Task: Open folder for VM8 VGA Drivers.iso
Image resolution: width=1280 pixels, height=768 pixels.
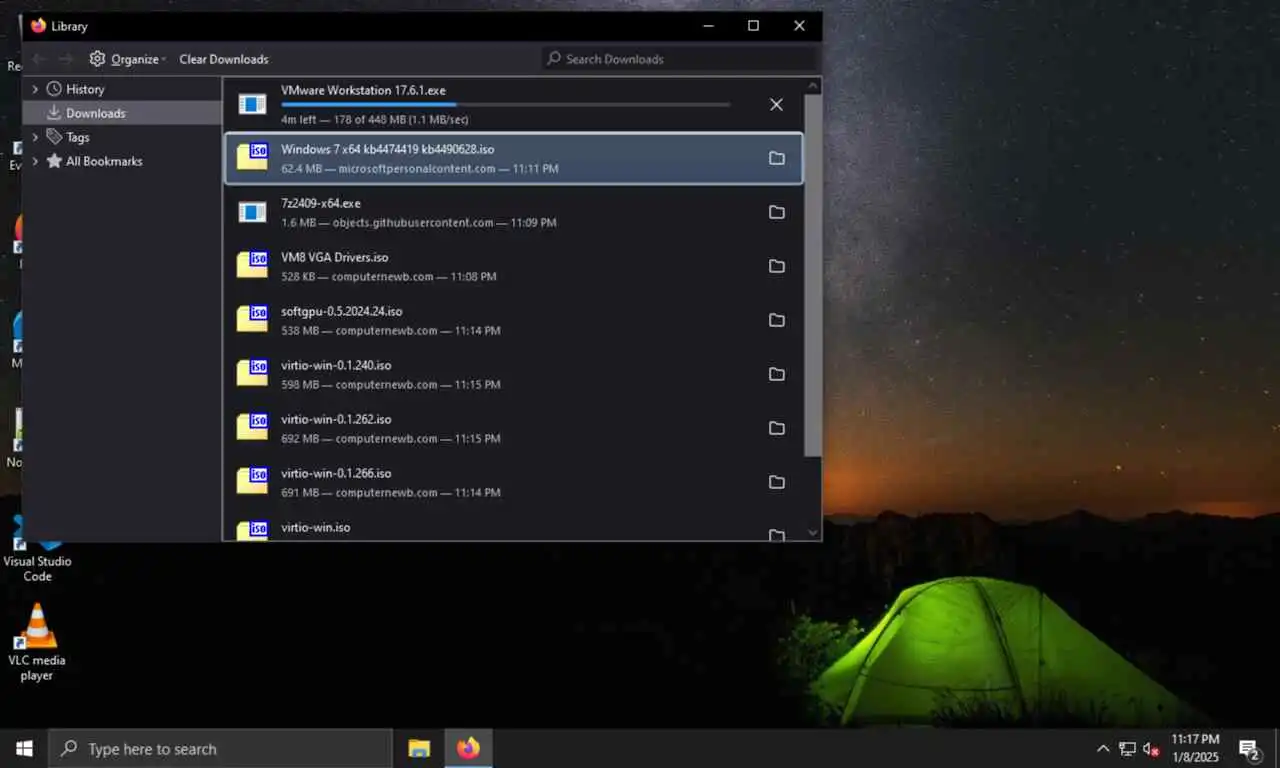Action: point(776,266)
